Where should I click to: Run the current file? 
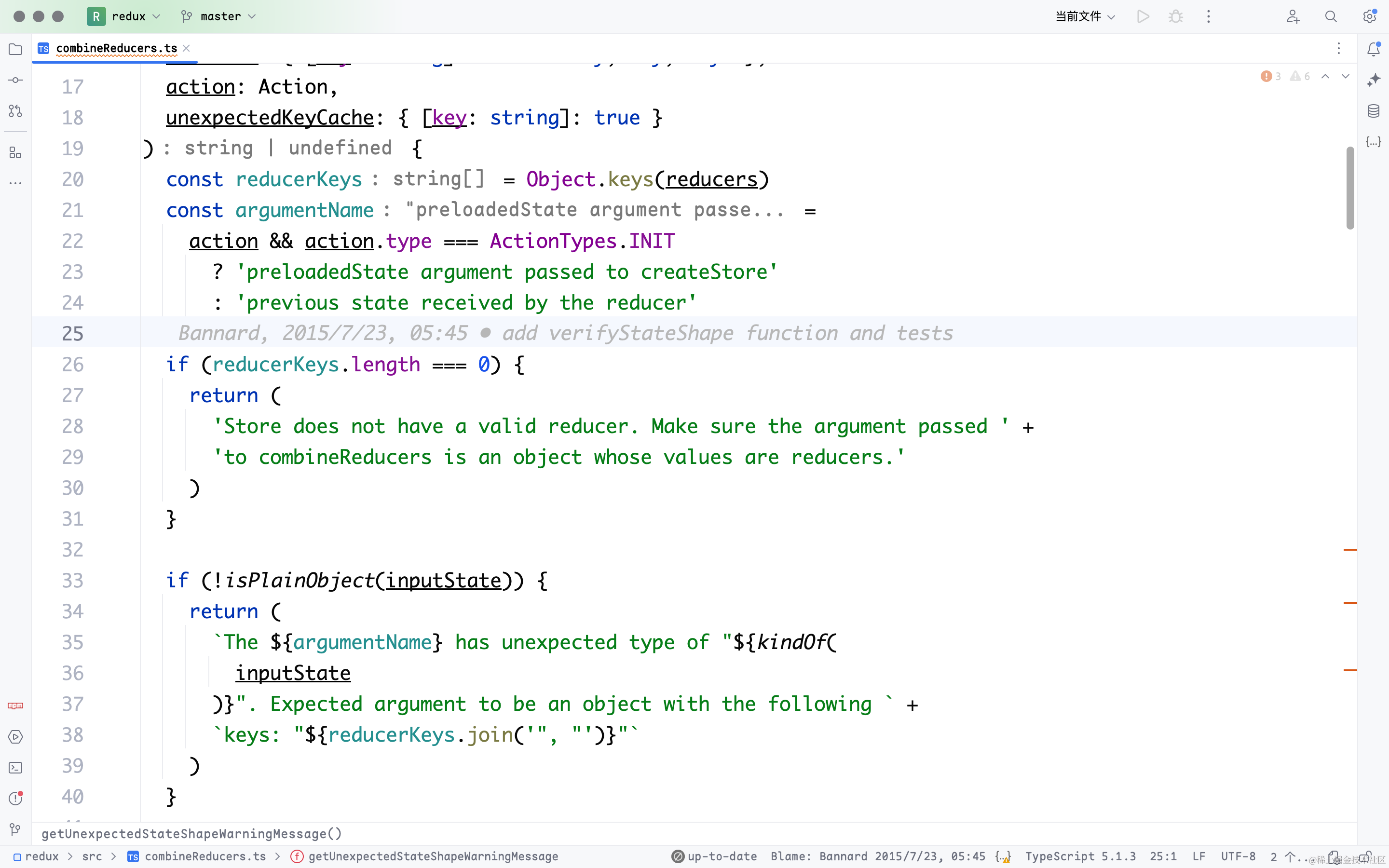(x=1143, y=17)
